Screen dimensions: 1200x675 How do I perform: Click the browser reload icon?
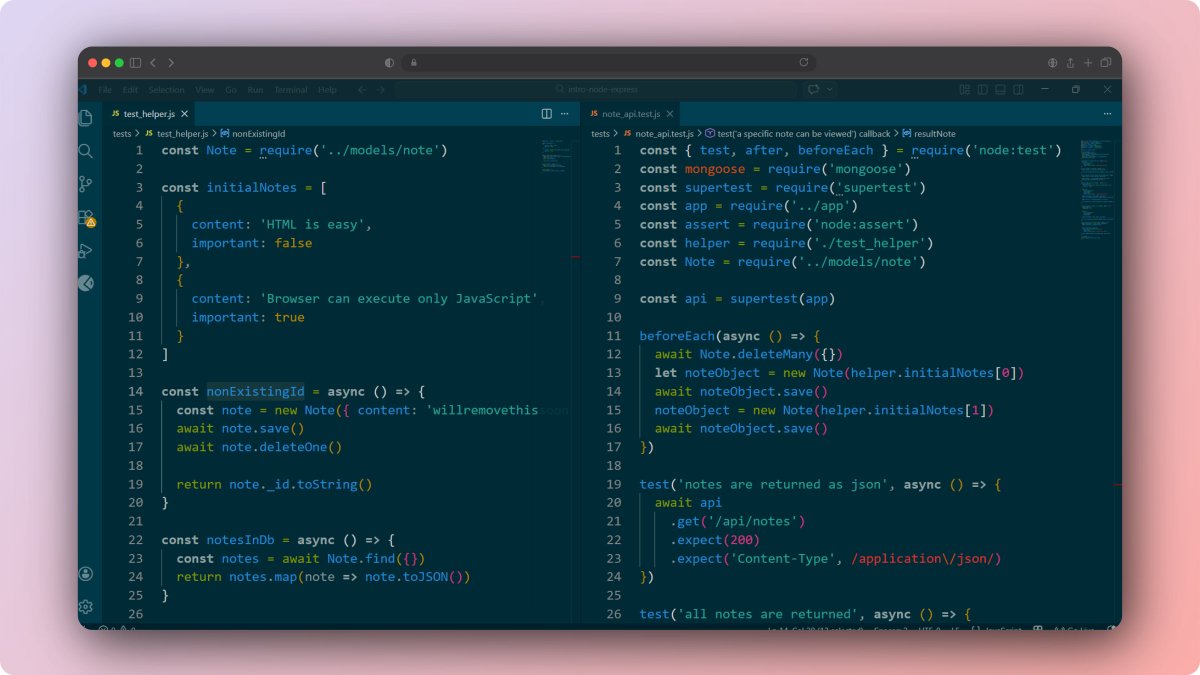(803, 62)
